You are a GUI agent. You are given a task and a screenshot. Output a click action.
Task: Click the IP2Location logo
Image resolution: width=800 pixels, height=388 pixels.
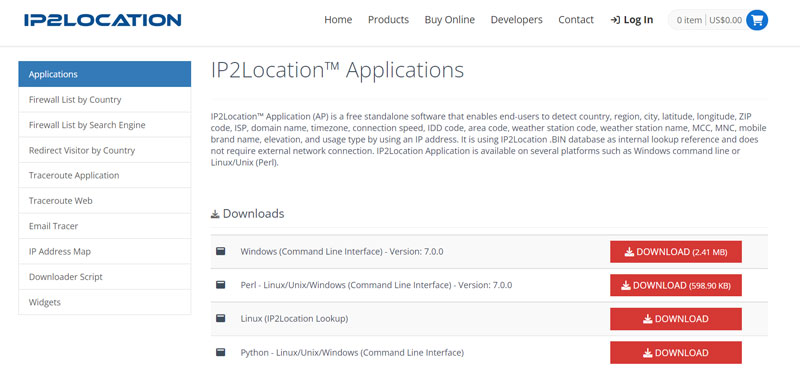point(103,20)
